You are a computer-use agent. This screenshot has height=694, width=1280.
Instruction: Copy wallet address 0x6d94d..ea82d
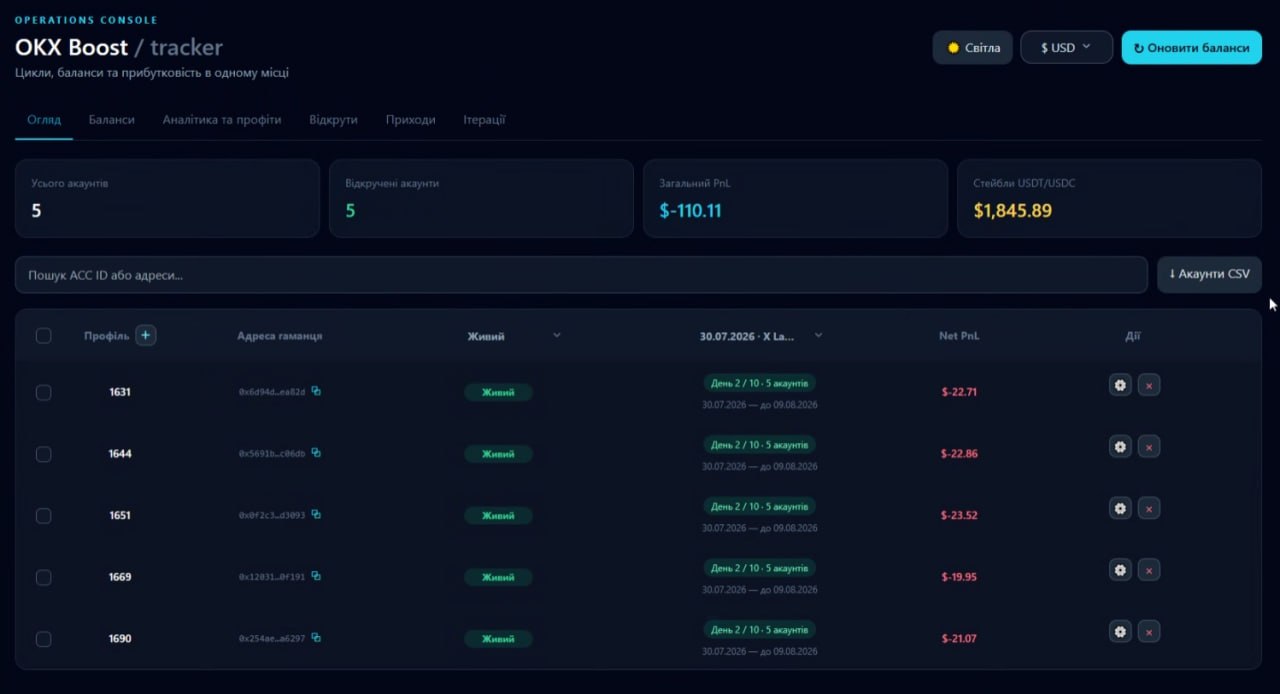[x=316, y=391]
